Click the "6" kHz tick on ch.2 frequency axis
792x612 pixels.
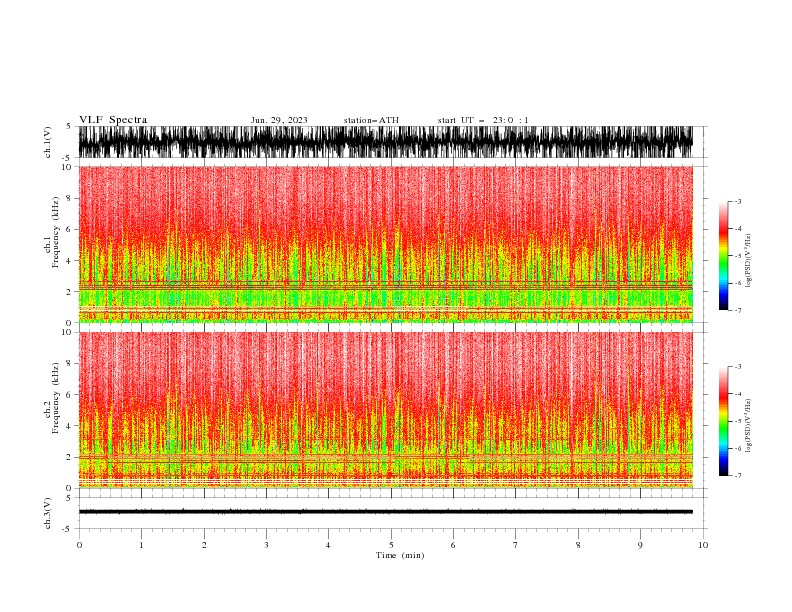[x=70, y=395]
